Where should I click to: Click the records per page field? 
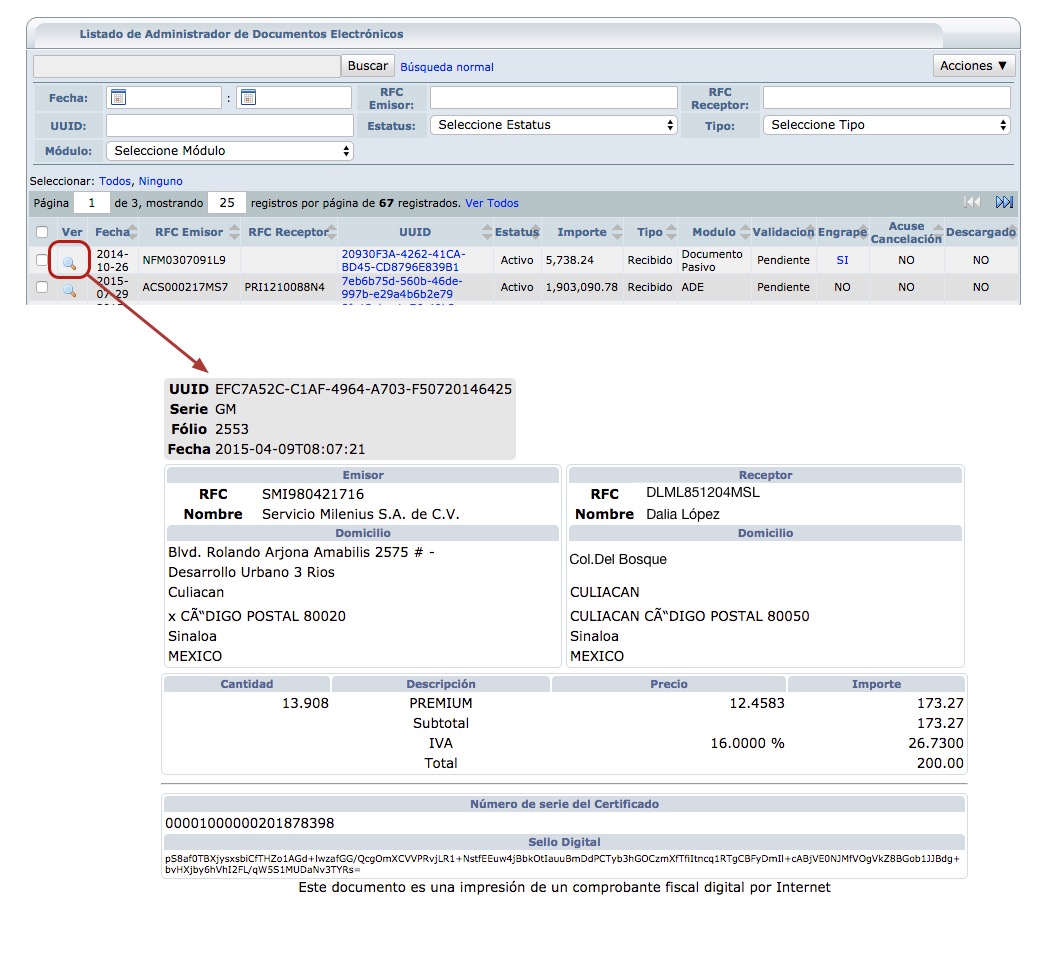227,203
